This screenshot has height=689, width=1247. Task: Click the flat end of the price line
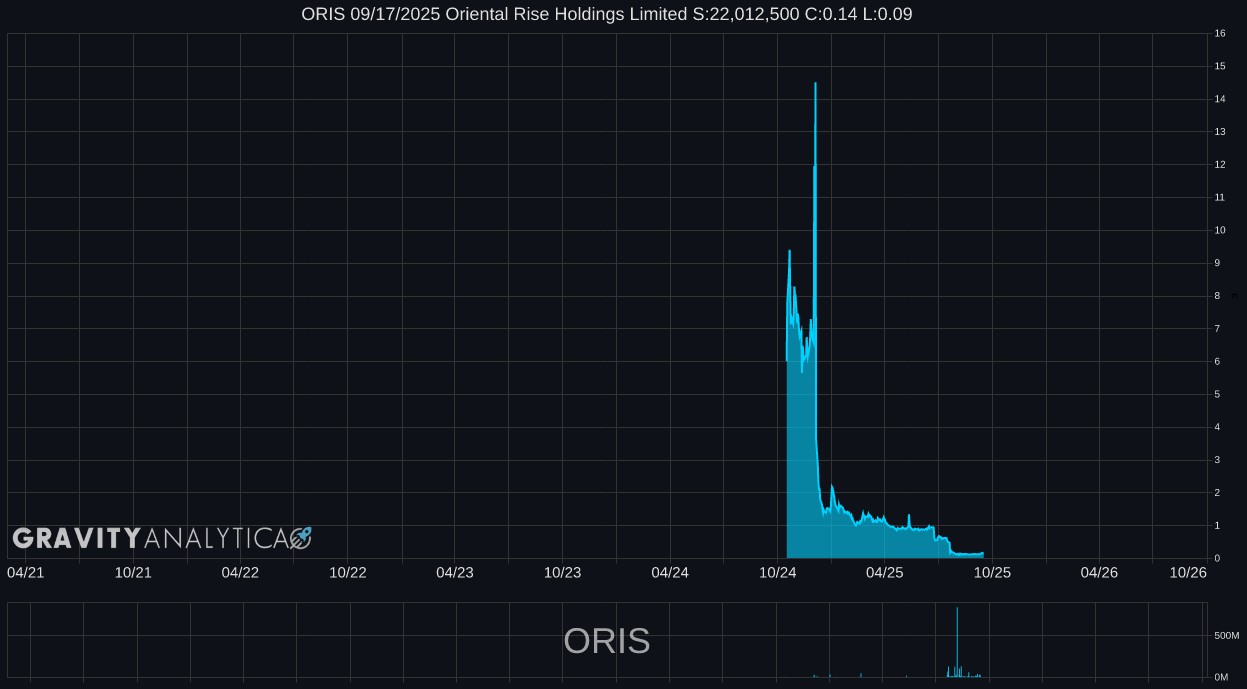967,554
